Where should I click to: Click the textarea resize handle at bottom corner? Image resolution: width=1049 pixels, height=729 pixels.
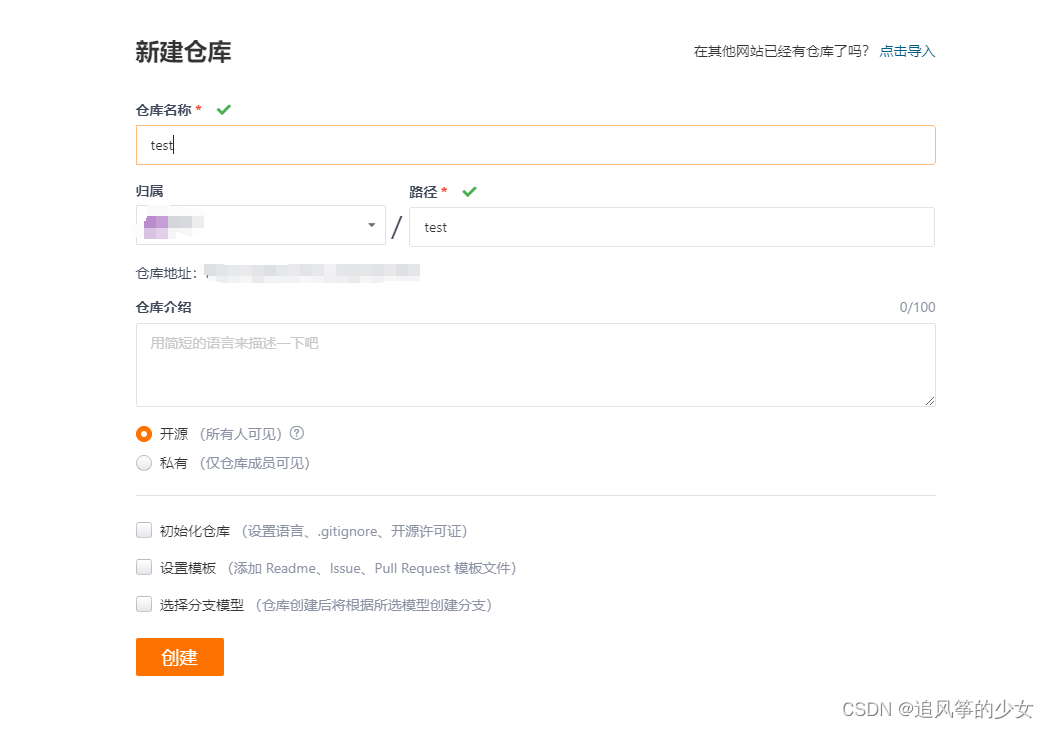931,403
